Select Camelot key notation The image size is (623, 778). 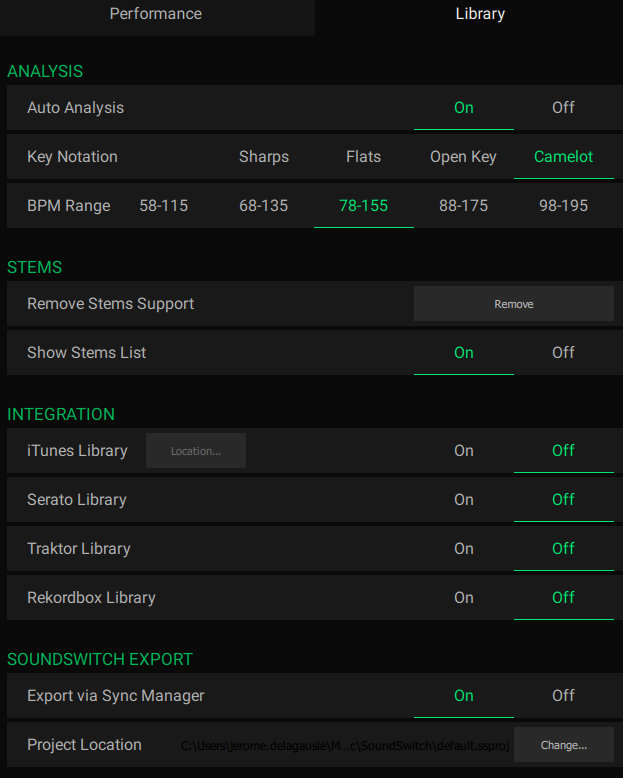click(563, 157)
